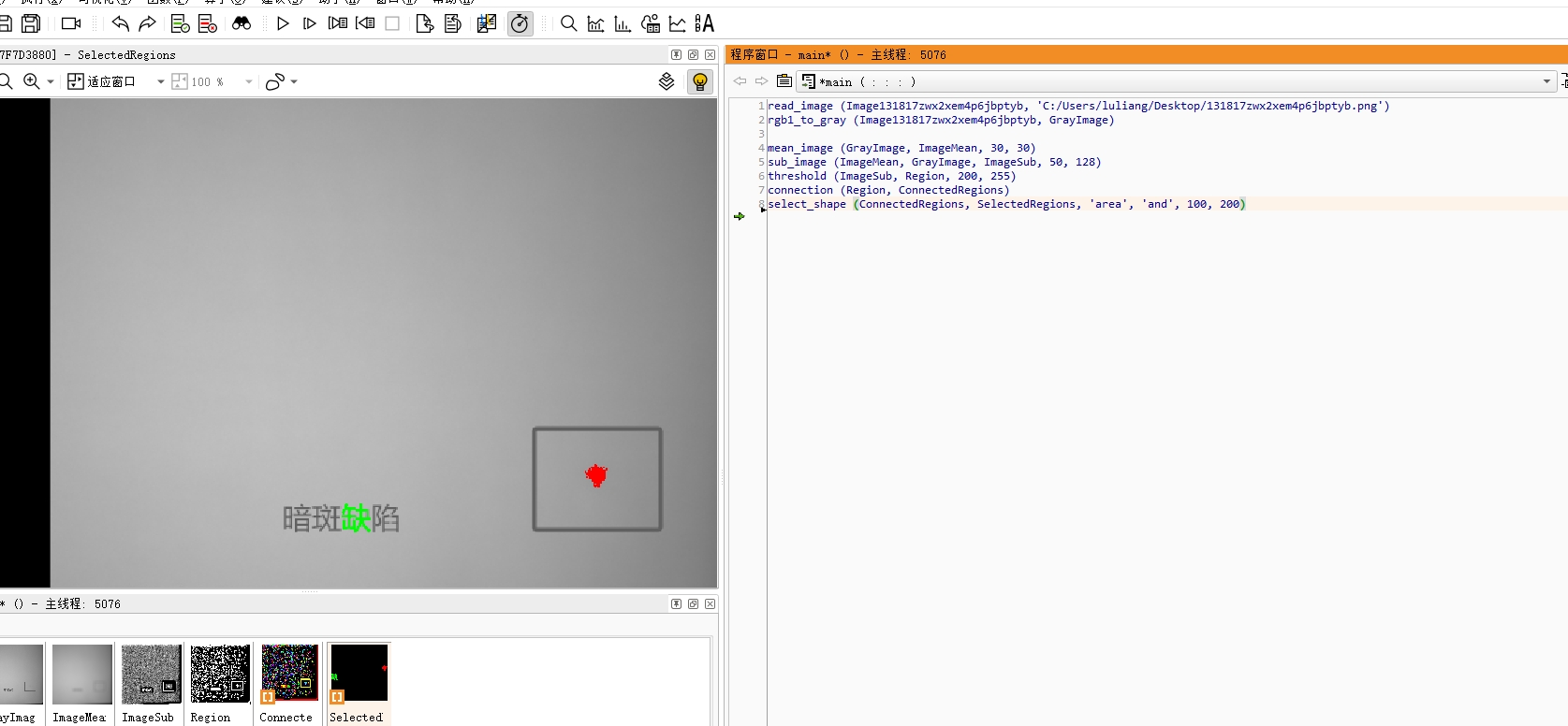Toggle the lightbulb tooltip button
This screenshot has width=1568, height=726.
(x=699, y=81)
